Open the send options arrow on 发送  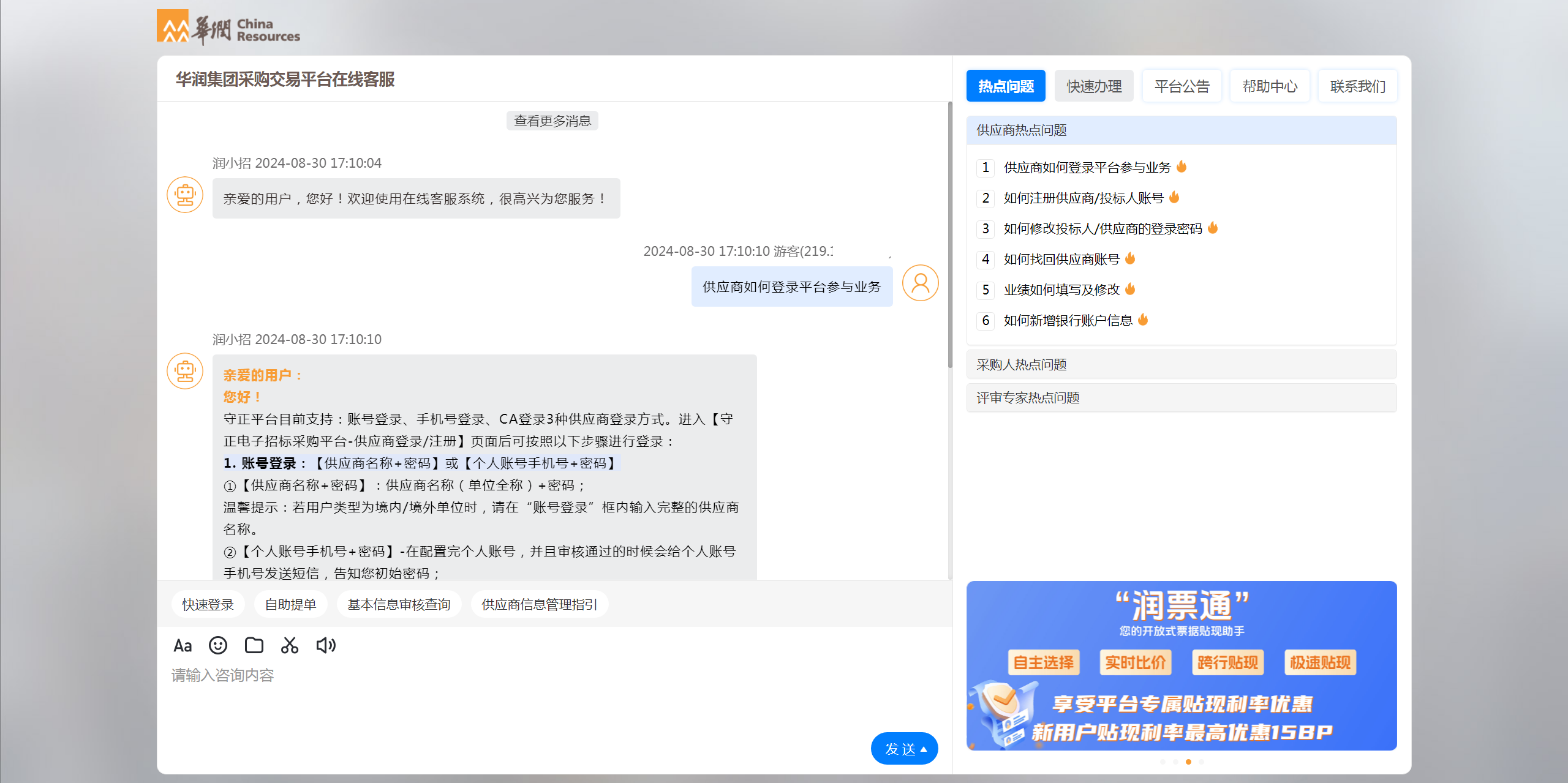tap(924, 749)
